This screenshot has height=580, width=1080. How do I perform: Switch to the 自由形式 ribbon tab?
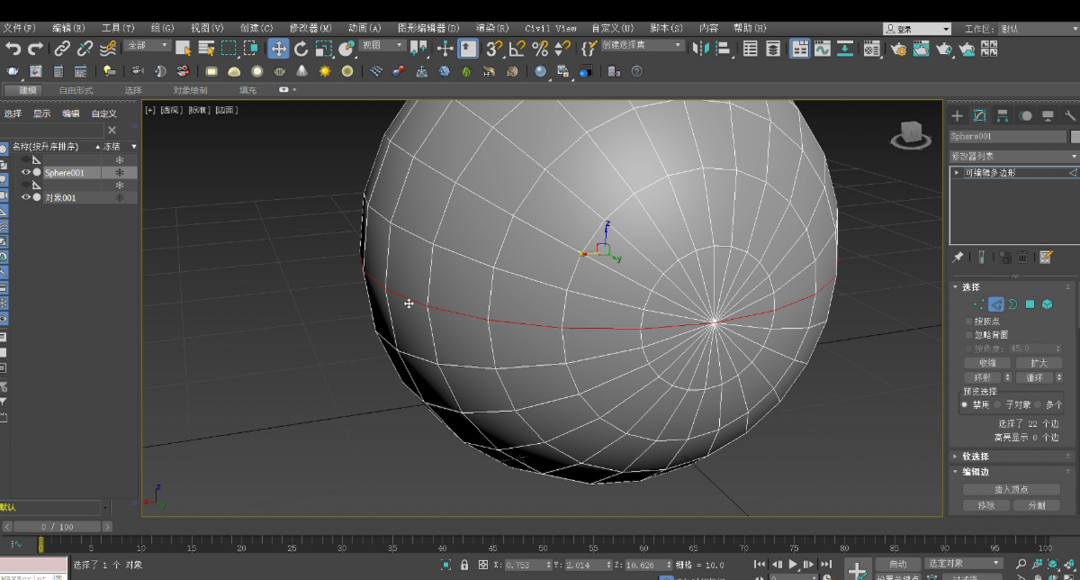[76, 90]
